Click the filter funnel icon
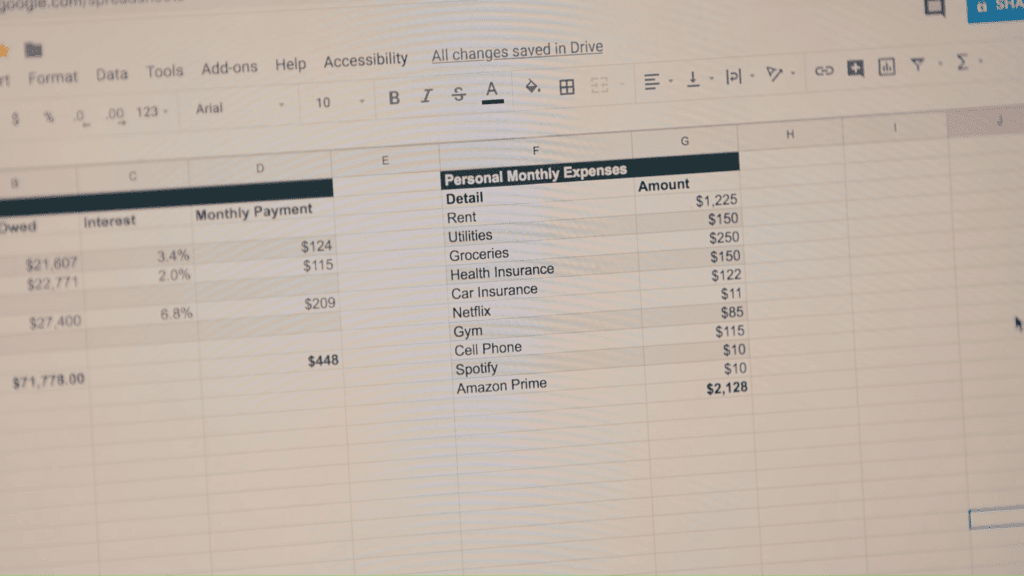Viewport: 1024px width, 576px height. click(x=917, y=65)
